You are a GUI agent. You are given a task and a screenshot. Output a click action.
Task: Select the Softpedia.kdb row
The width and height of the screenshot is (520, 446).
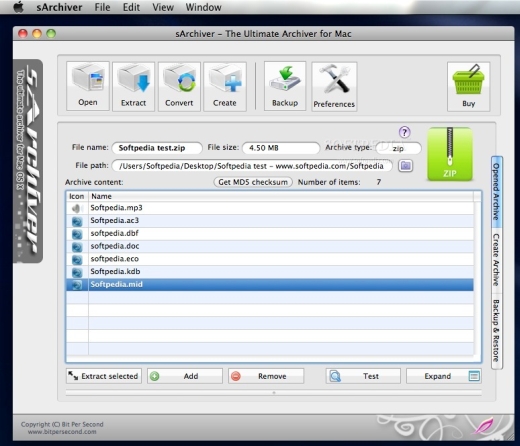270,272
